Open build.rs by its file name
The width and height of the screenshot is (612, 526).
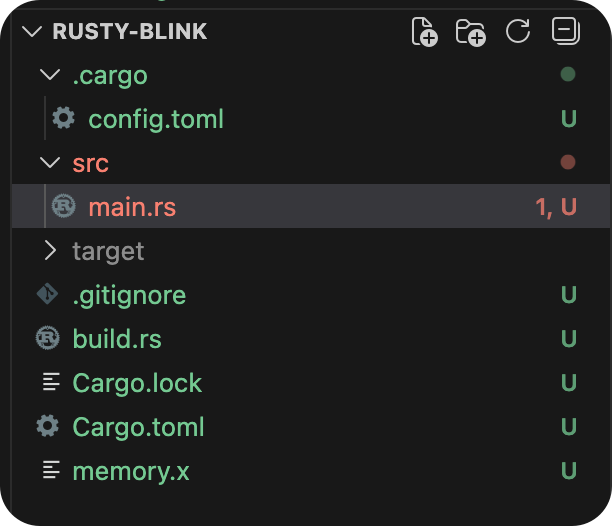[117, 339]
